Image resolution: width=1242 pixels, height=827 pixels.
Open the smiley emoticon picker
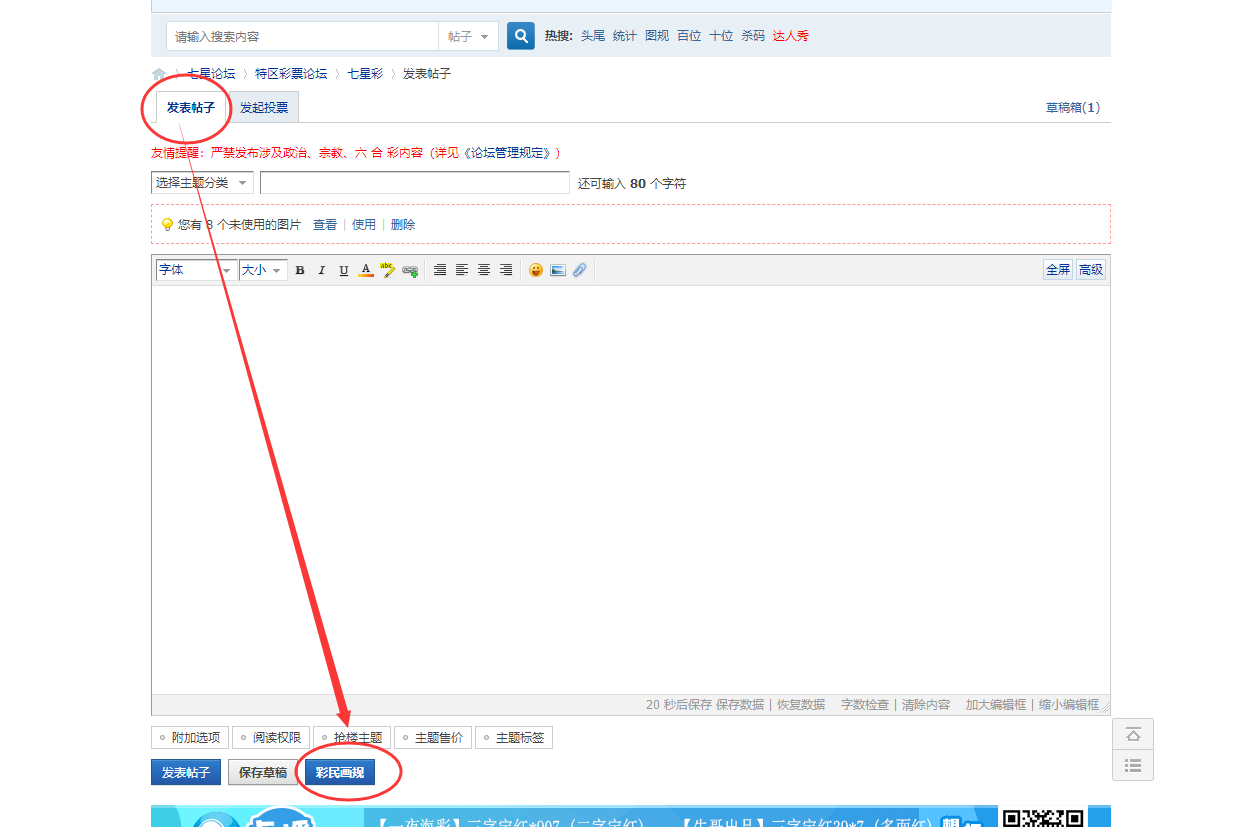click(536, 270)
